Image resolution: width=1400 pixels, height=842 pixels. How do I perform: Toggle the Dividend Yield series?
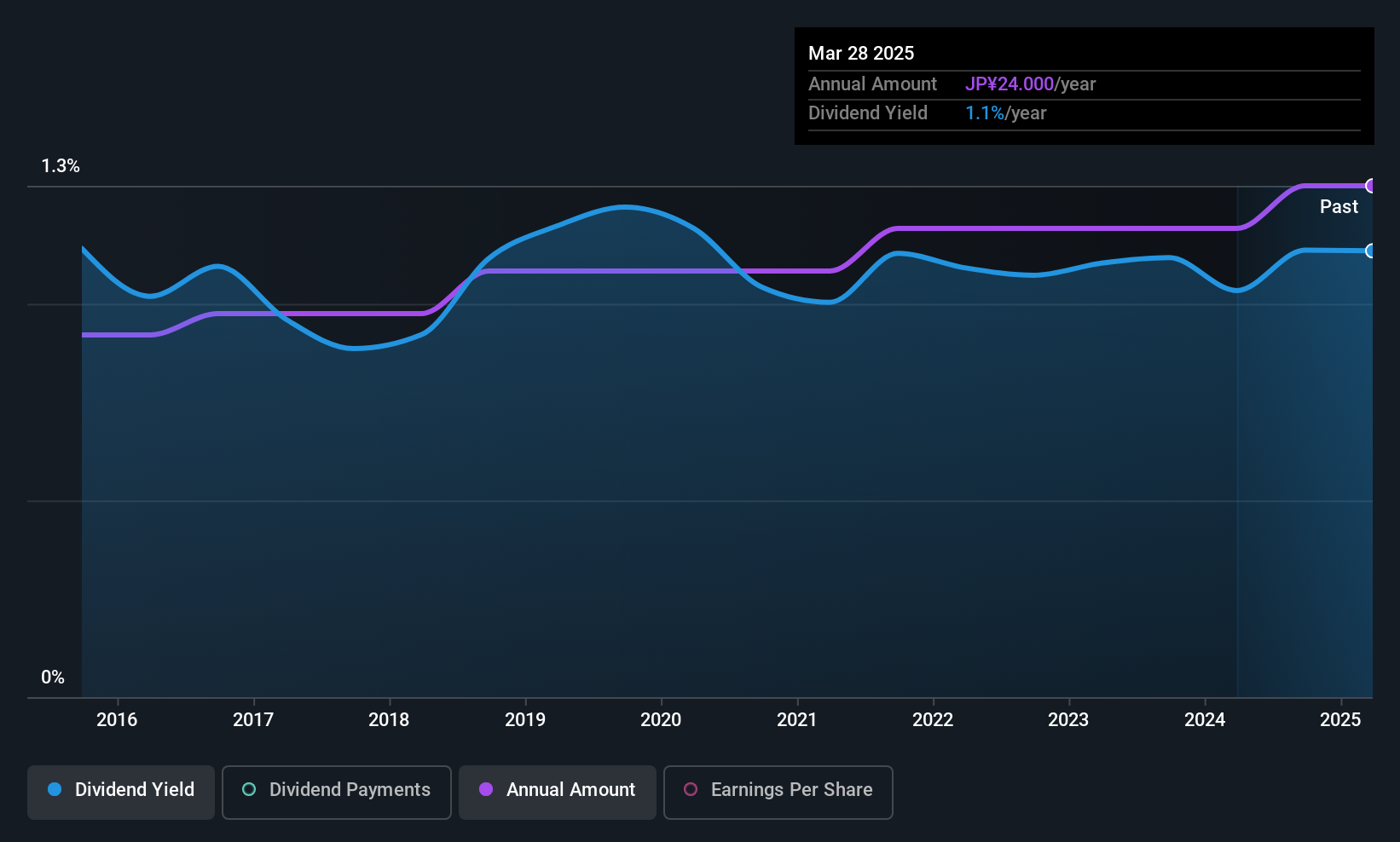click(x=121, y=792)
